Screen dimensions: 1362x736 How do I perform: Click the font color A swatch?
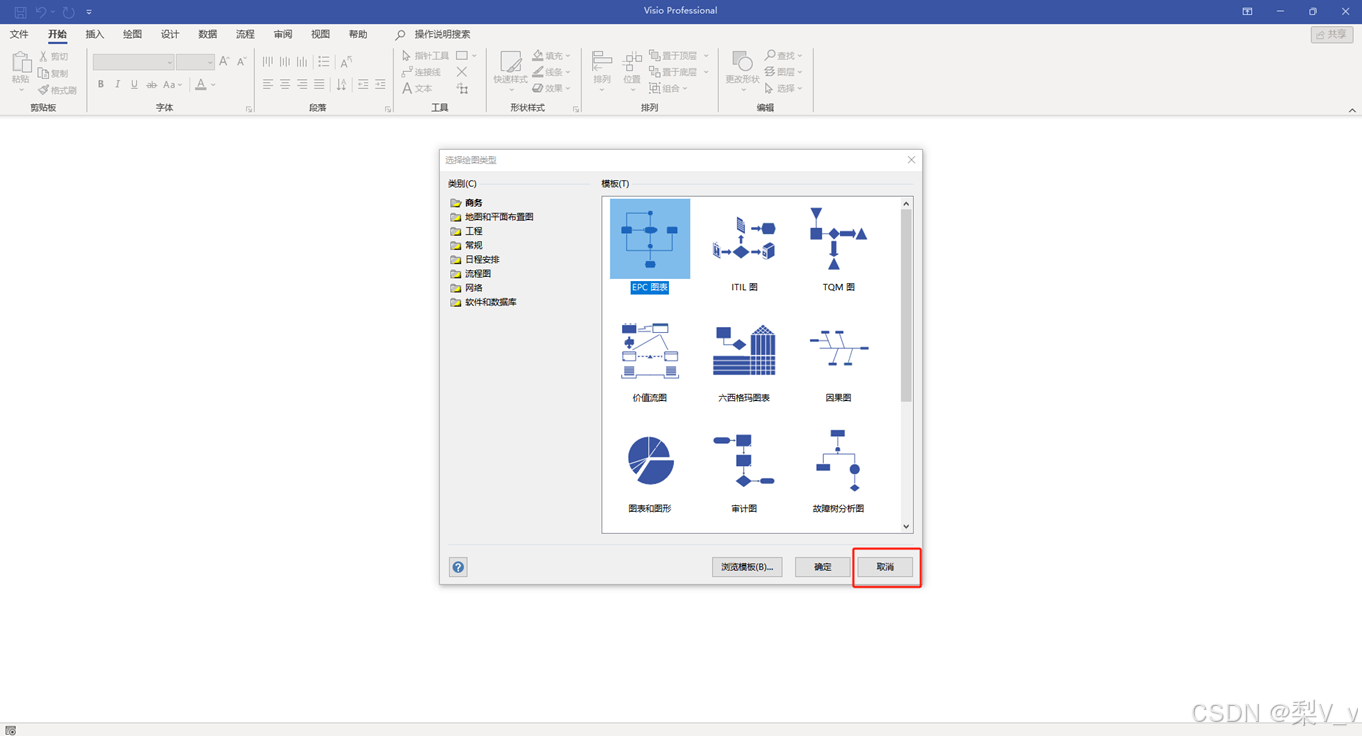[x=201, y=85]
